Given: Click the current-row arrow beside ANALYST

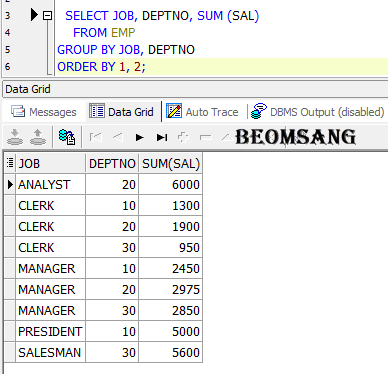Looking at the screenshot, I should click(x=10, y=184).
